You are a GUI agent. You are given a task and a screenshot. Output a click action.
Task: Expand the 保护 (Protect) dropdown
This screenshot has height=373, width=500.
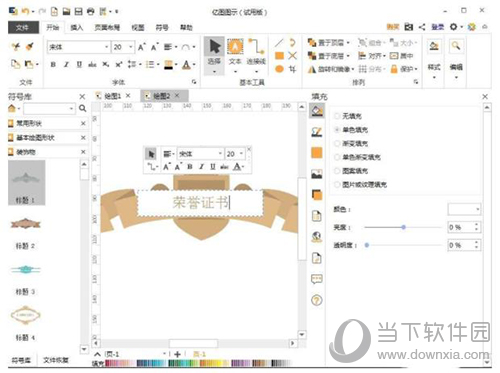(416, 69)
